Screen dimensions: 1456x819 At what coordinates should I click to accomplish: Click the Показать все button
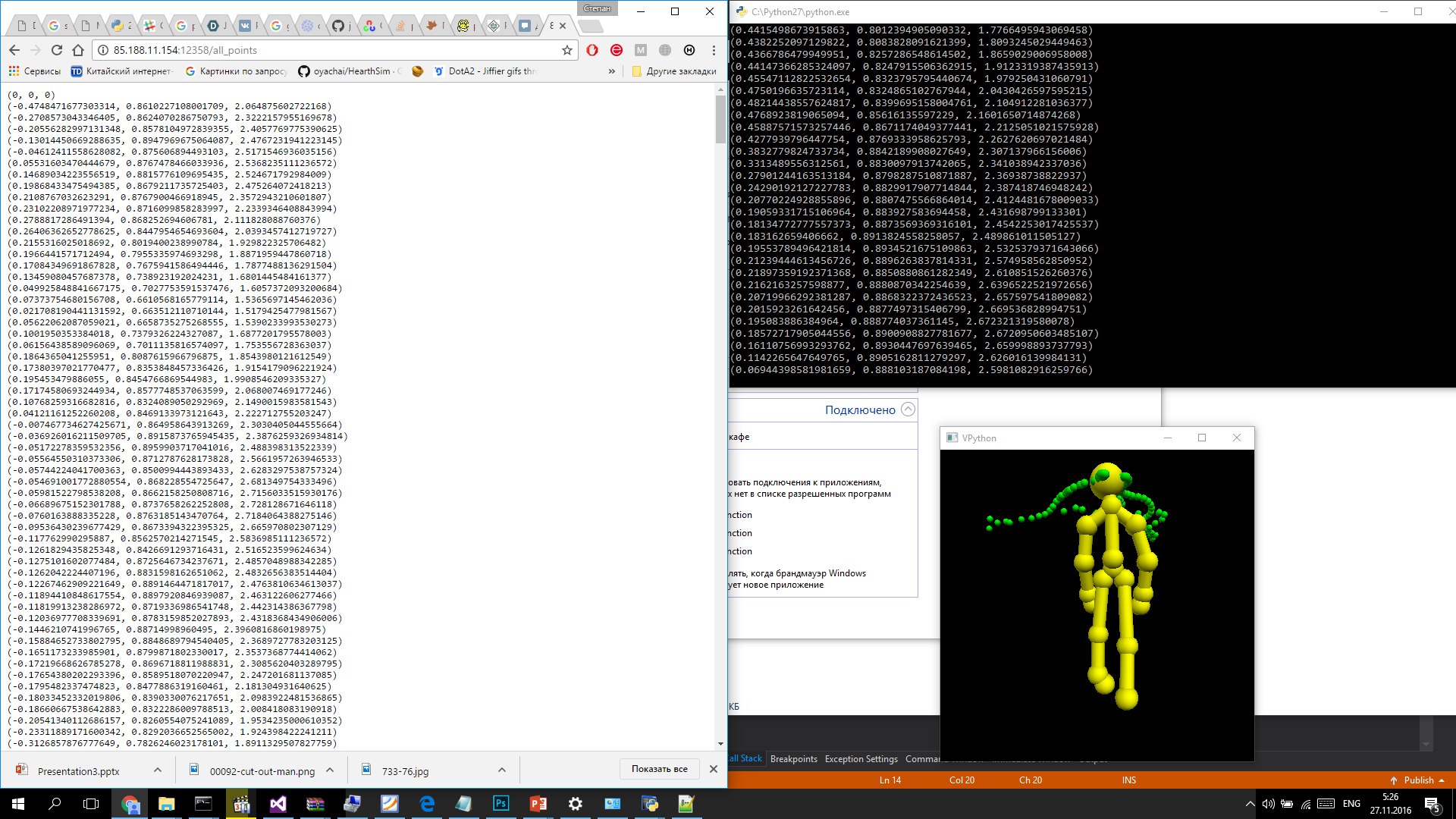[x=659, y=769]
